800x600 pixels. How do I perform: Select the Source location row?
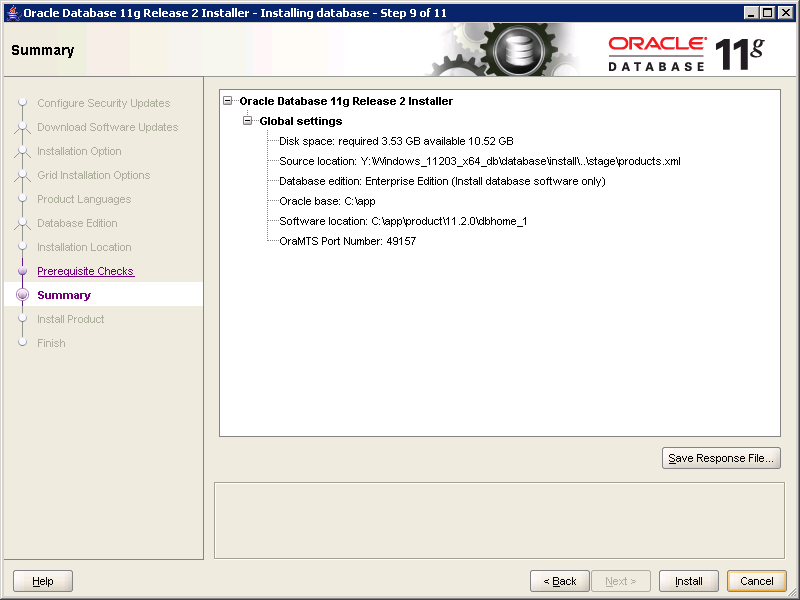click(x=480, y=161)
